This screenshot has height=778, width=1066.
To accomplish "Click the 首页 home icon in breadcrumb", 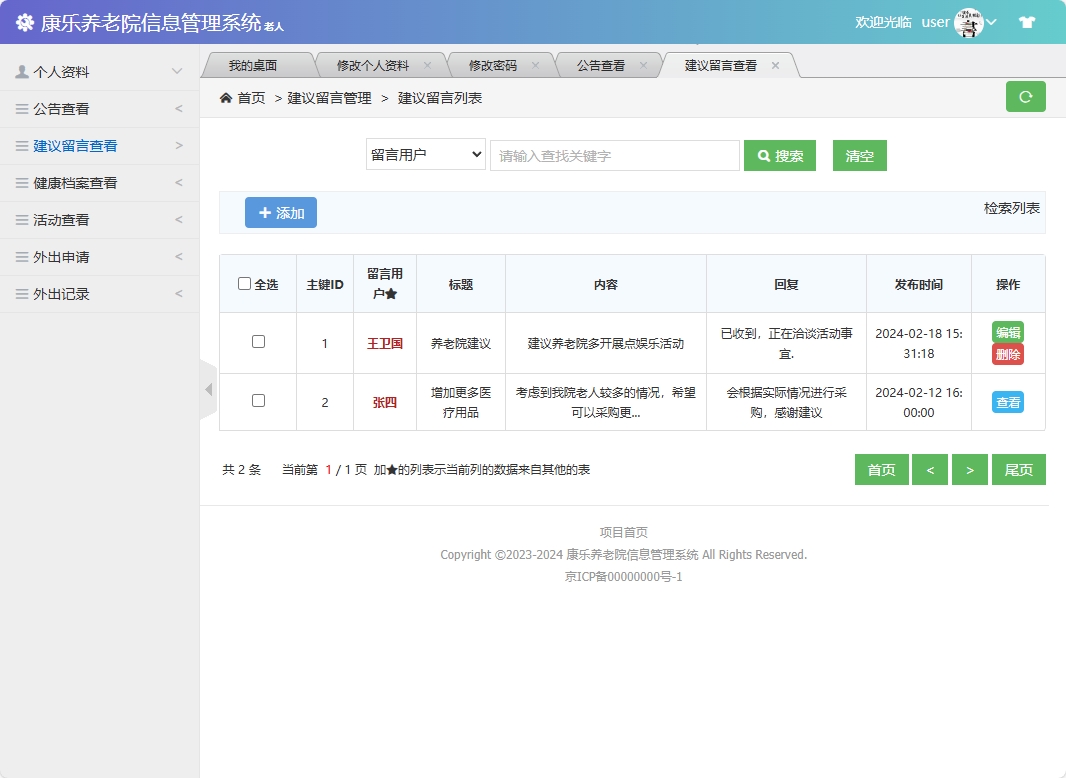I will click(225, 98).
